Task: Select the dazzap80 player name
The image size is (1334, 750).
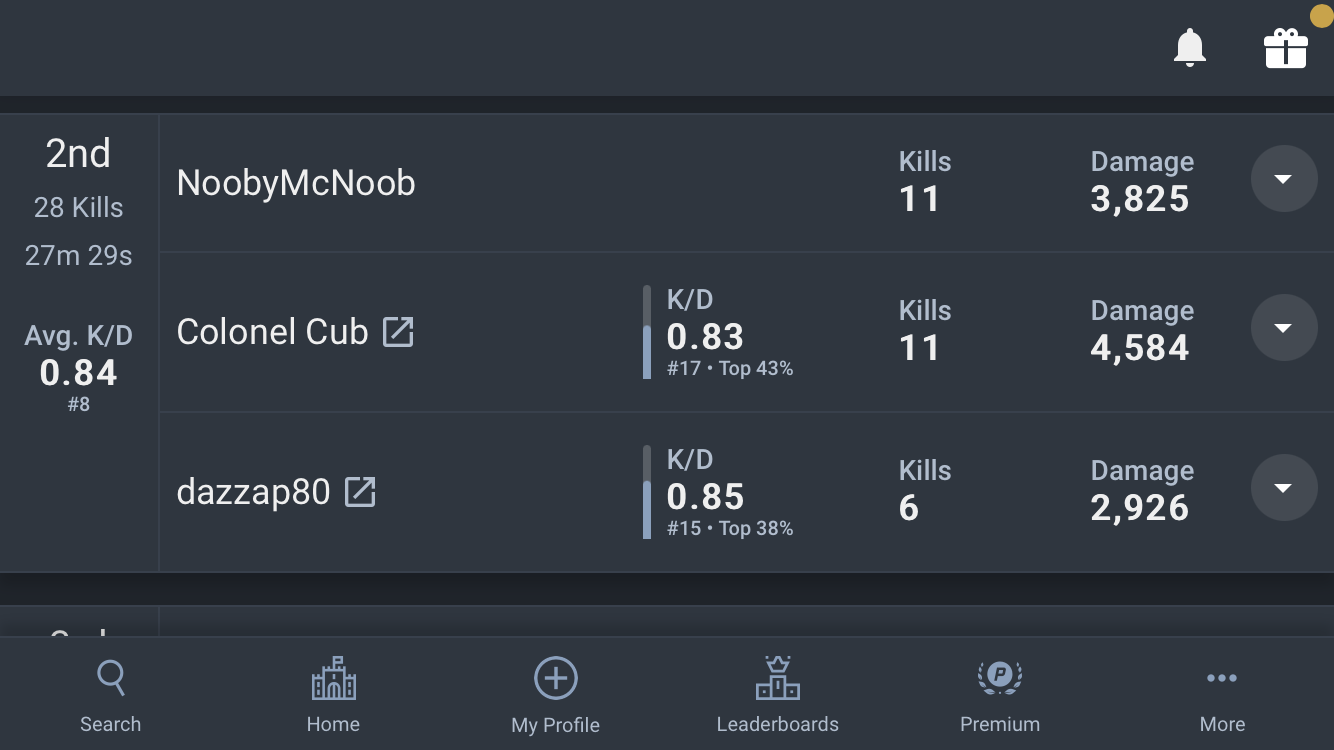Action: point(253,492)
